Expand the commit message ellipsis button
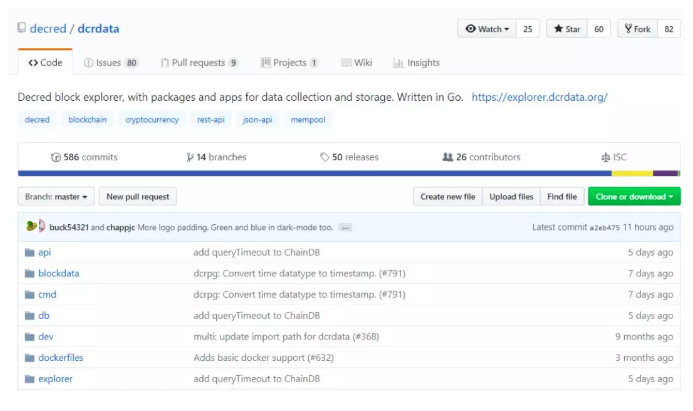This screenshot has height=411, width=693. [345, 228]
